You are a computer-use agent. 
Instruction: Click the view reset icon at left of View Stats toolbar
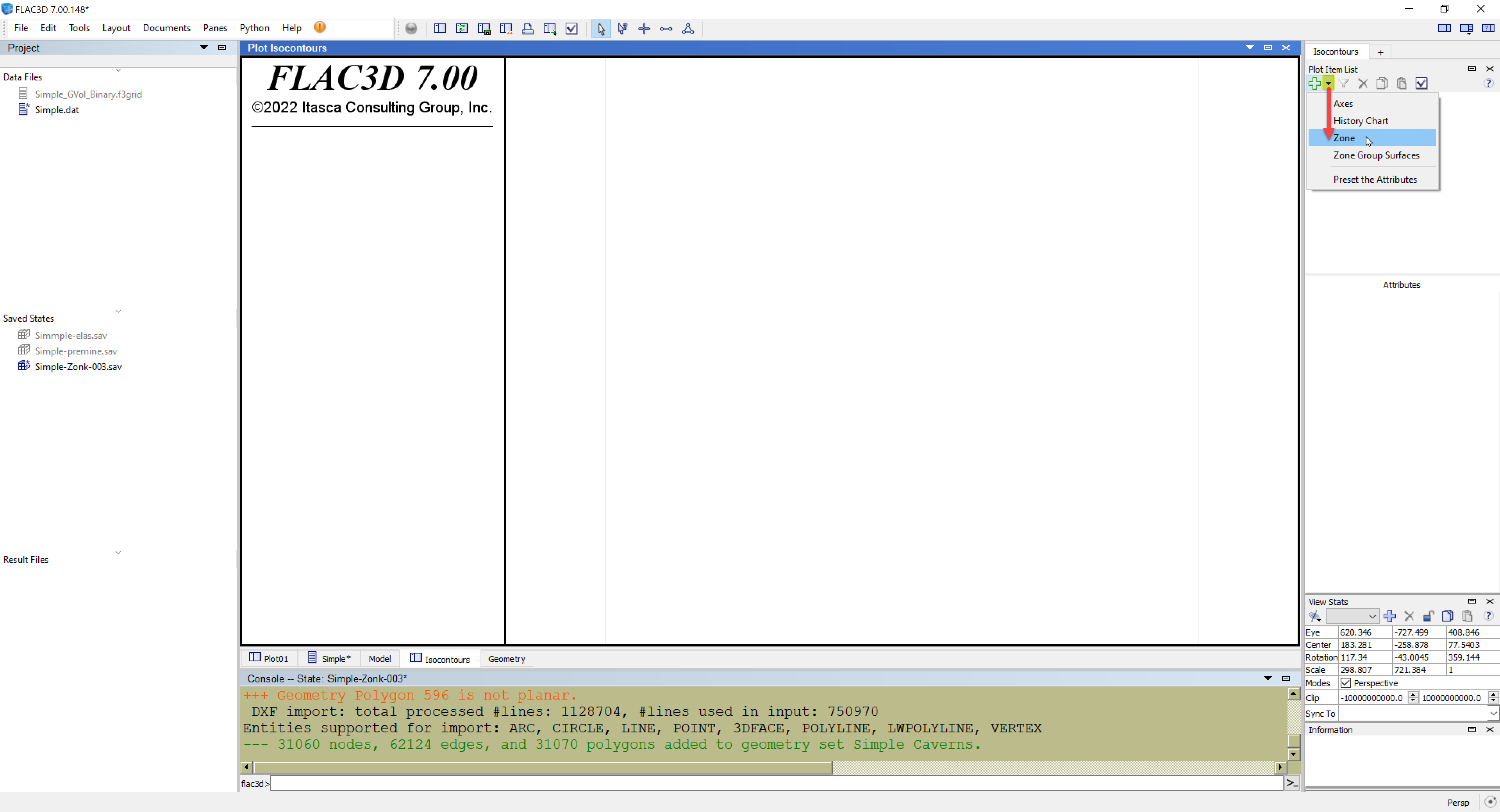coord(1315,616)
